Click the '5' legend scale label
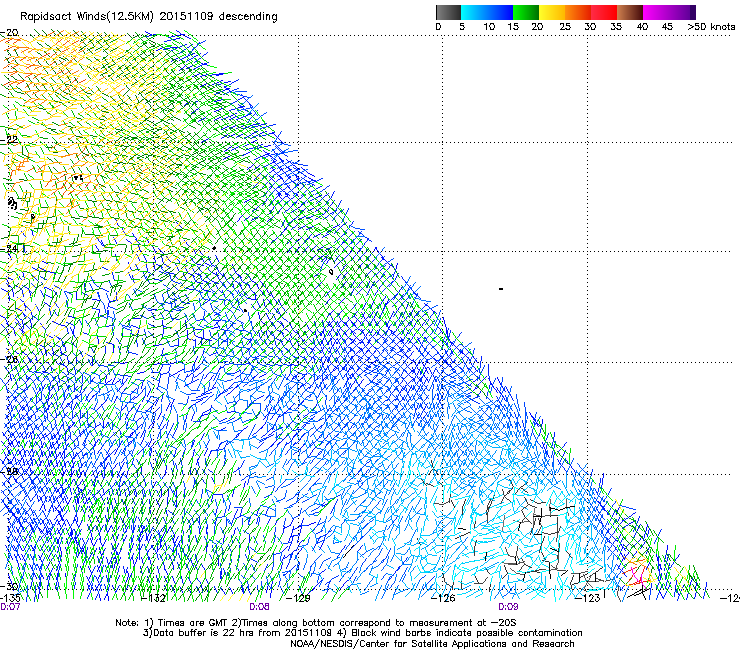This screenshot has height=650, width=740. [x=462, y=27]
